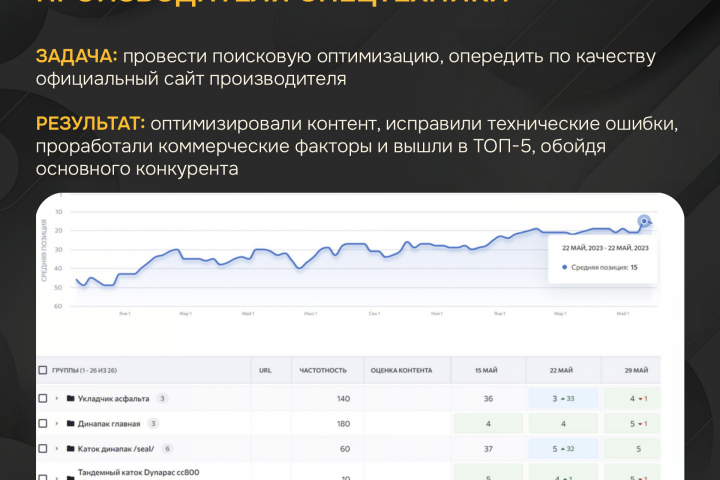The height and width of the screenshot is (480, 720).
Task: Sort by the ЧАСТОТНОСТЬ column header
Action: (323, 370)
